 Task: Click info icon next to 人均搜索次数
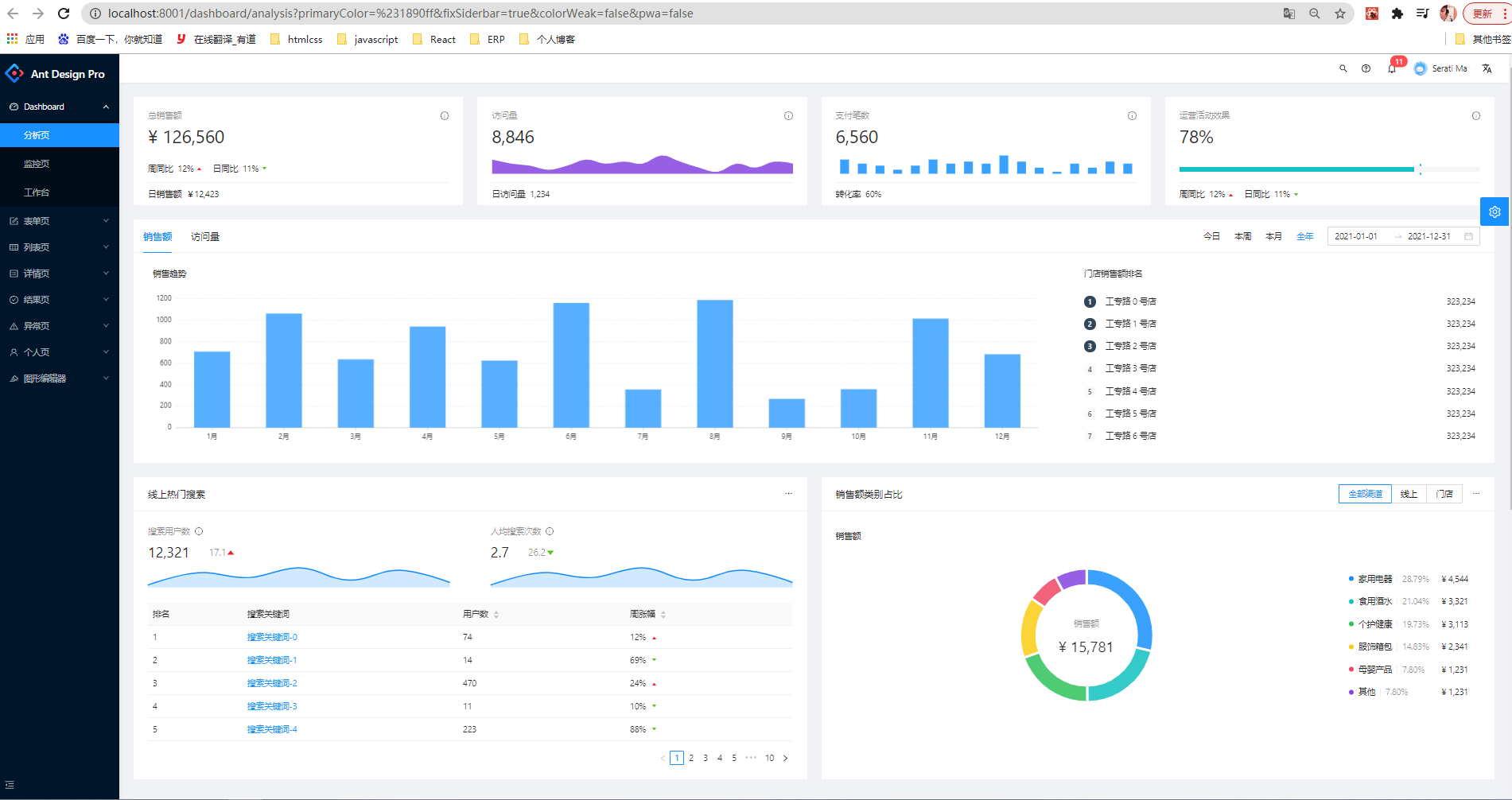pos(550,531)
